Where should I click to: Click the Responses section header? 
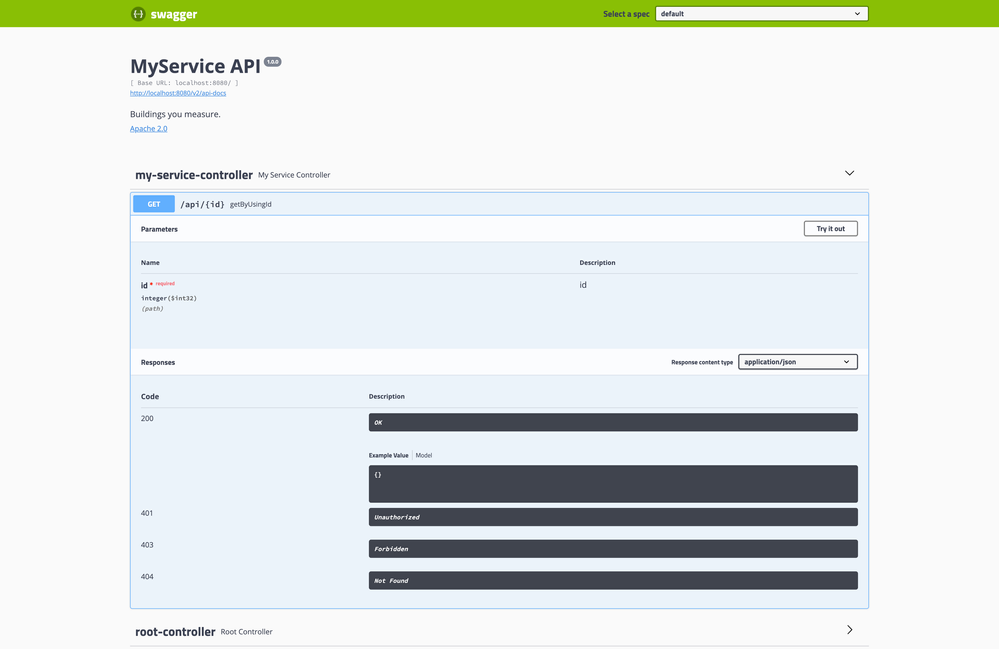point(158,362)
